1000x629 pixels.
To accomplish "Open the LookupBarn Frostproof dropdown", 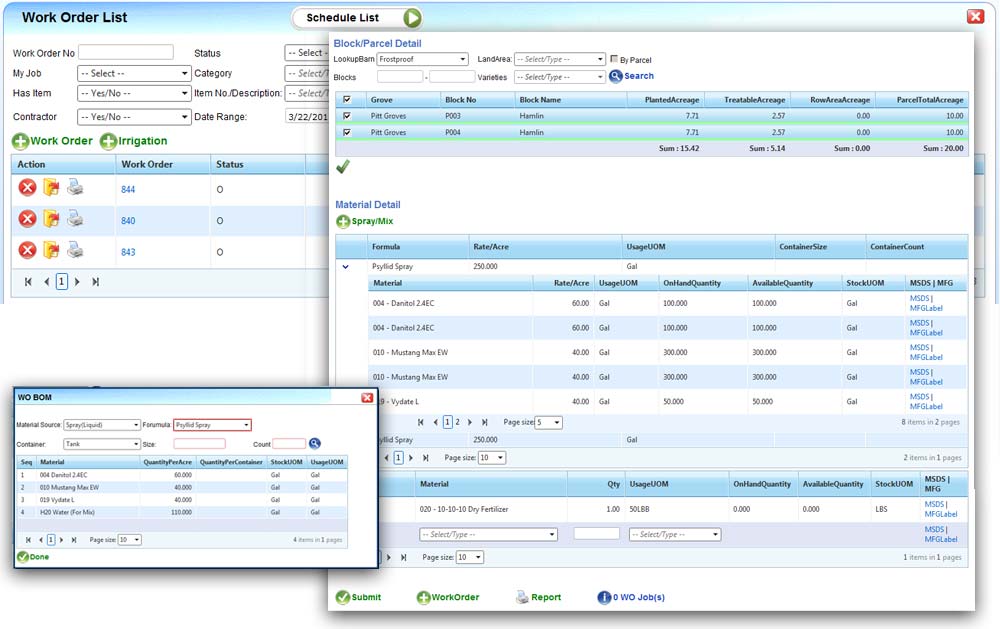I will point(422,59).
